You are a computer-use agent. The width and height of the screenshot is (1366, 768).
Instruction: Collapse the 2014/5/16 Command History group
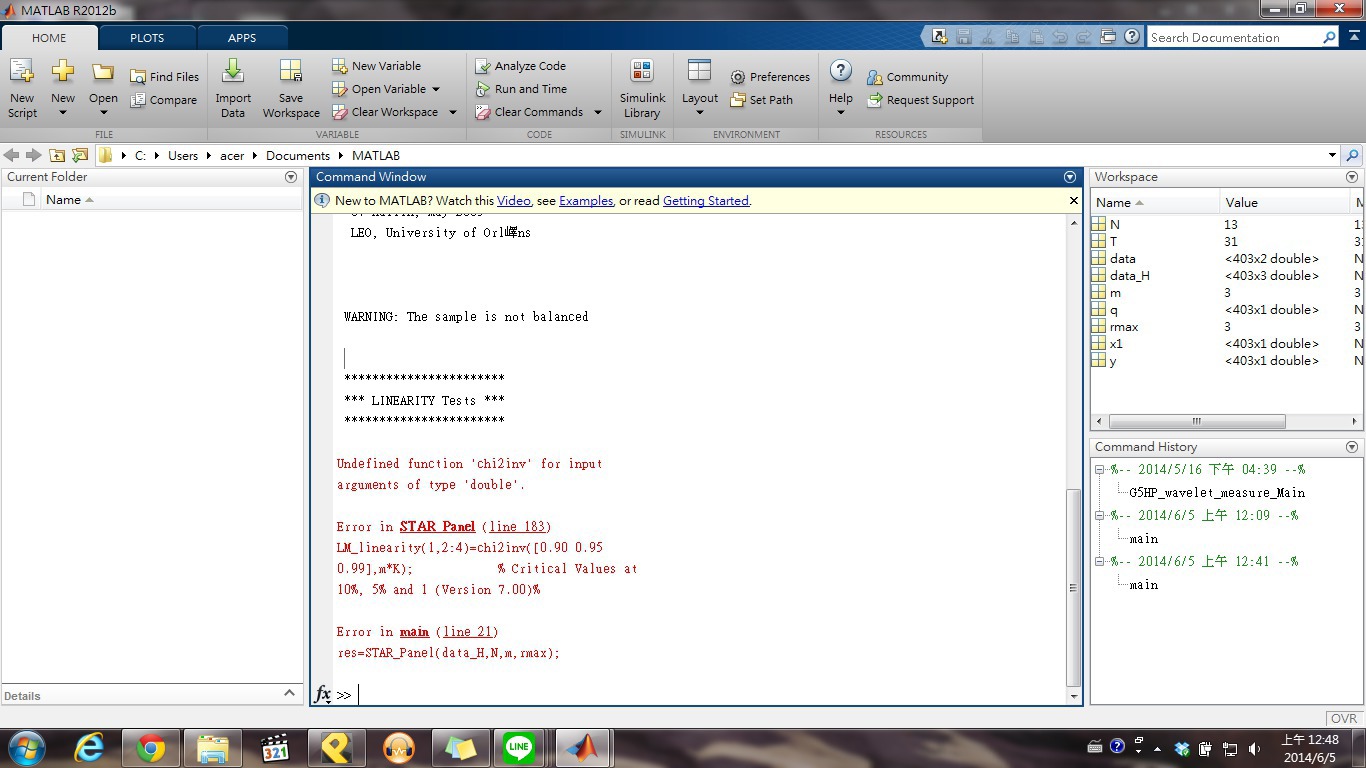(1100, 469)
